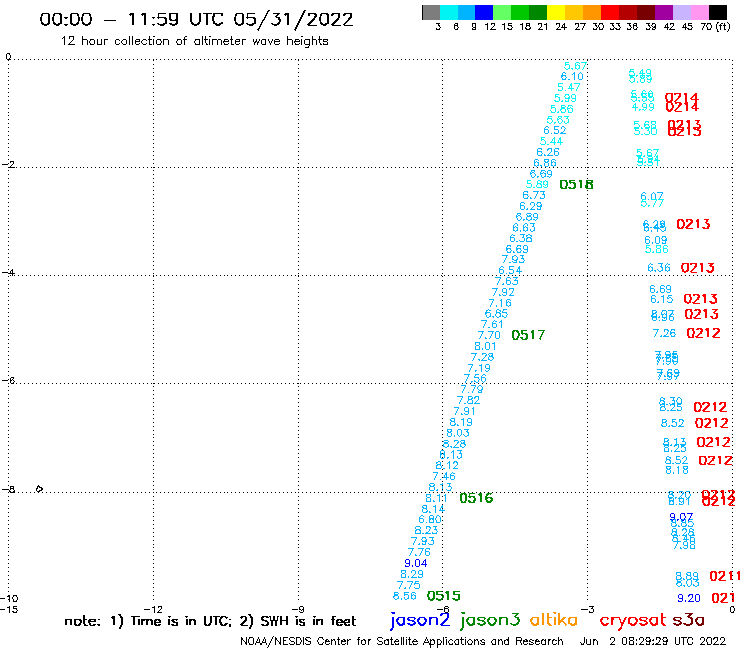The height and width of the screenshot is (650, 740).
Task: Click the cryosat satellite legend label
Action: coord(633,620)
